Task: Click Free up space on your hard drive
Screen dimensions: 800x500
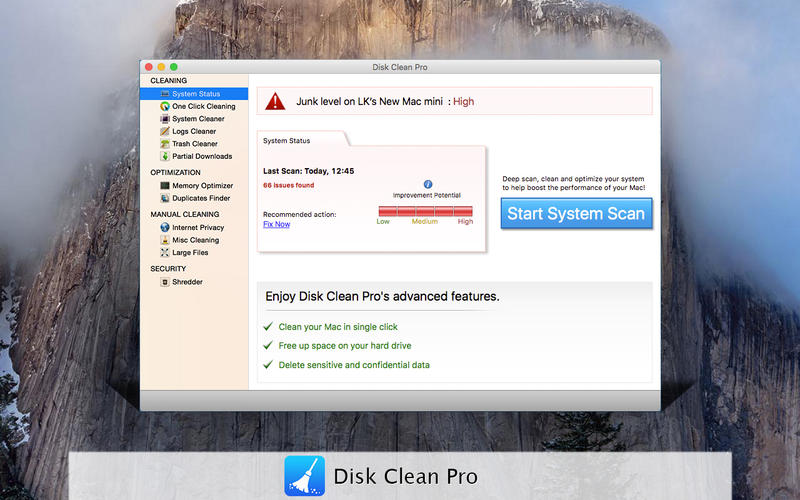Action: point(345,345)
